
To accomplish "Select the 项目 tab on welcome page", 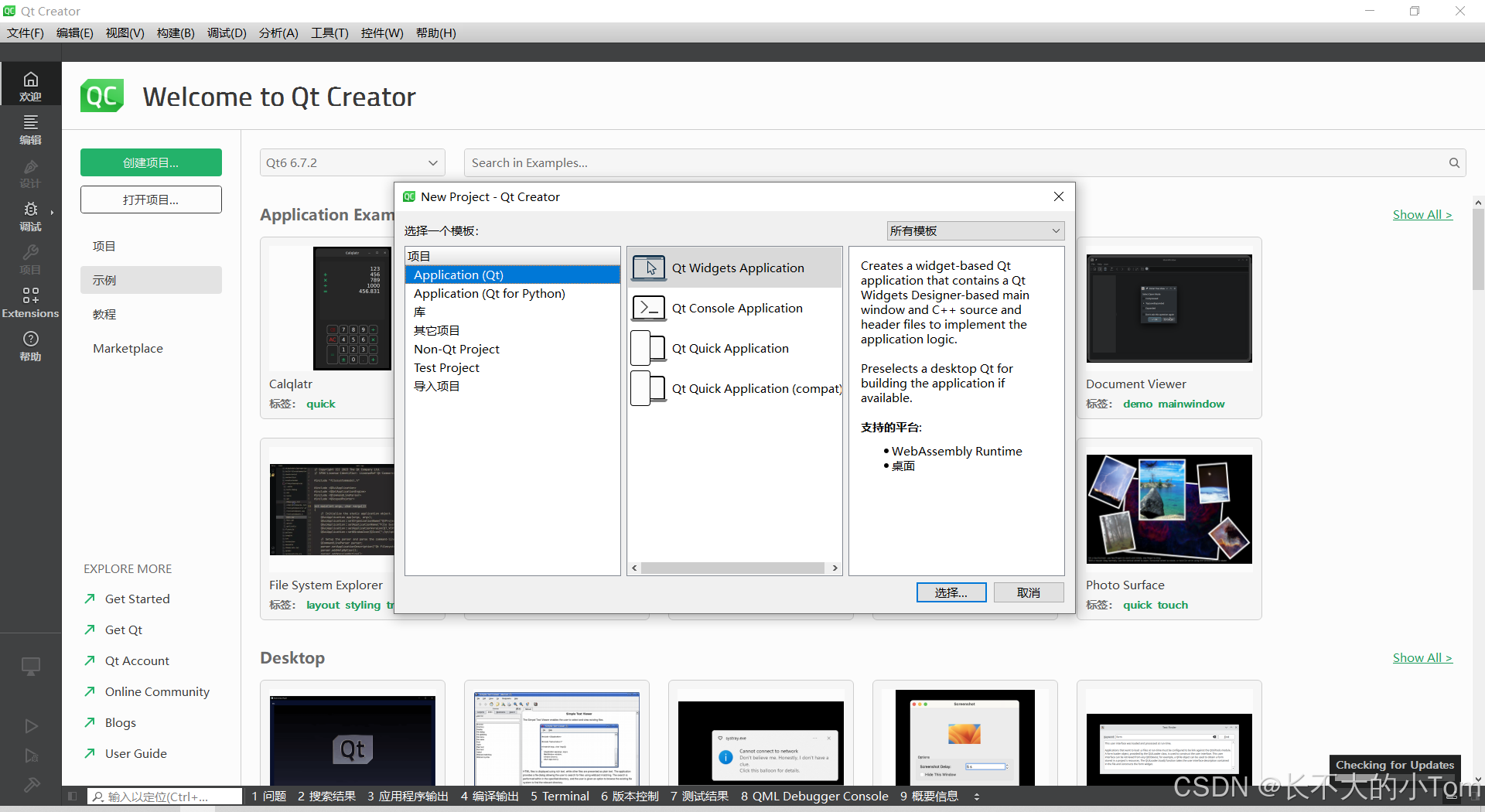I will coord(151,246).
